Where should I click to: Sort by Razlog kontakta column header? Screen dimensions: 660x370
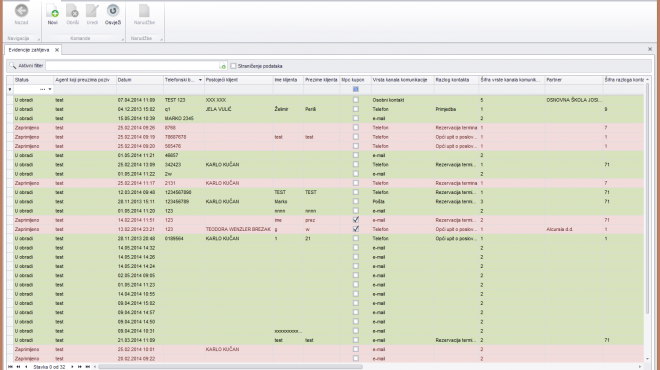457,80
